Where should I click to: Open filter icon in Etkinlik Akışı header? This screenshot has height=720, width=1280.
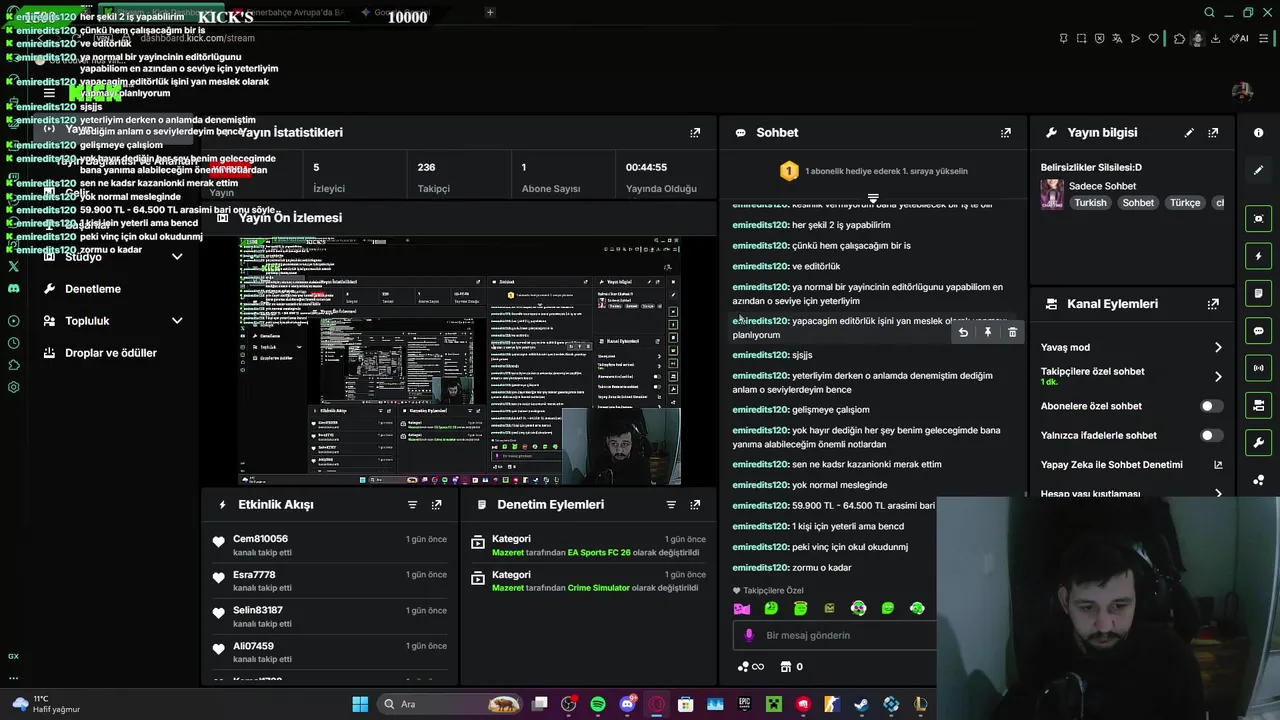point(412,505)
